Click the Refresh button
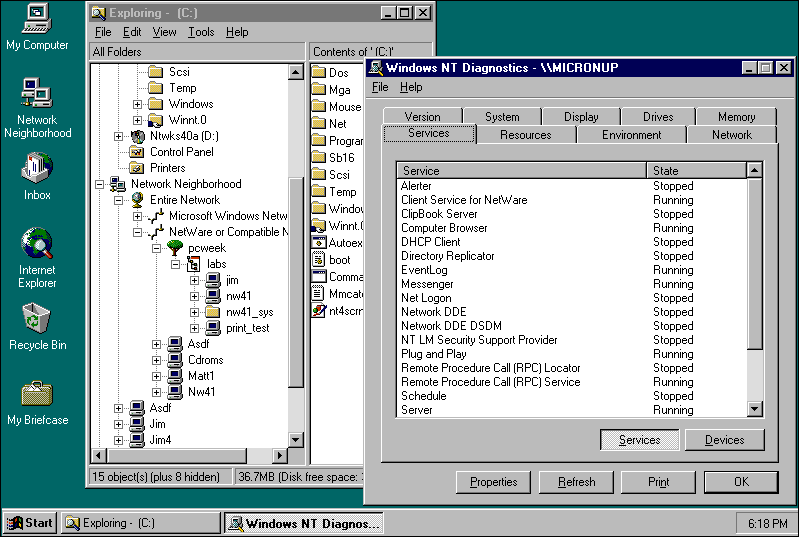Viewport: 799px width, 537px height. click(576, 482)
